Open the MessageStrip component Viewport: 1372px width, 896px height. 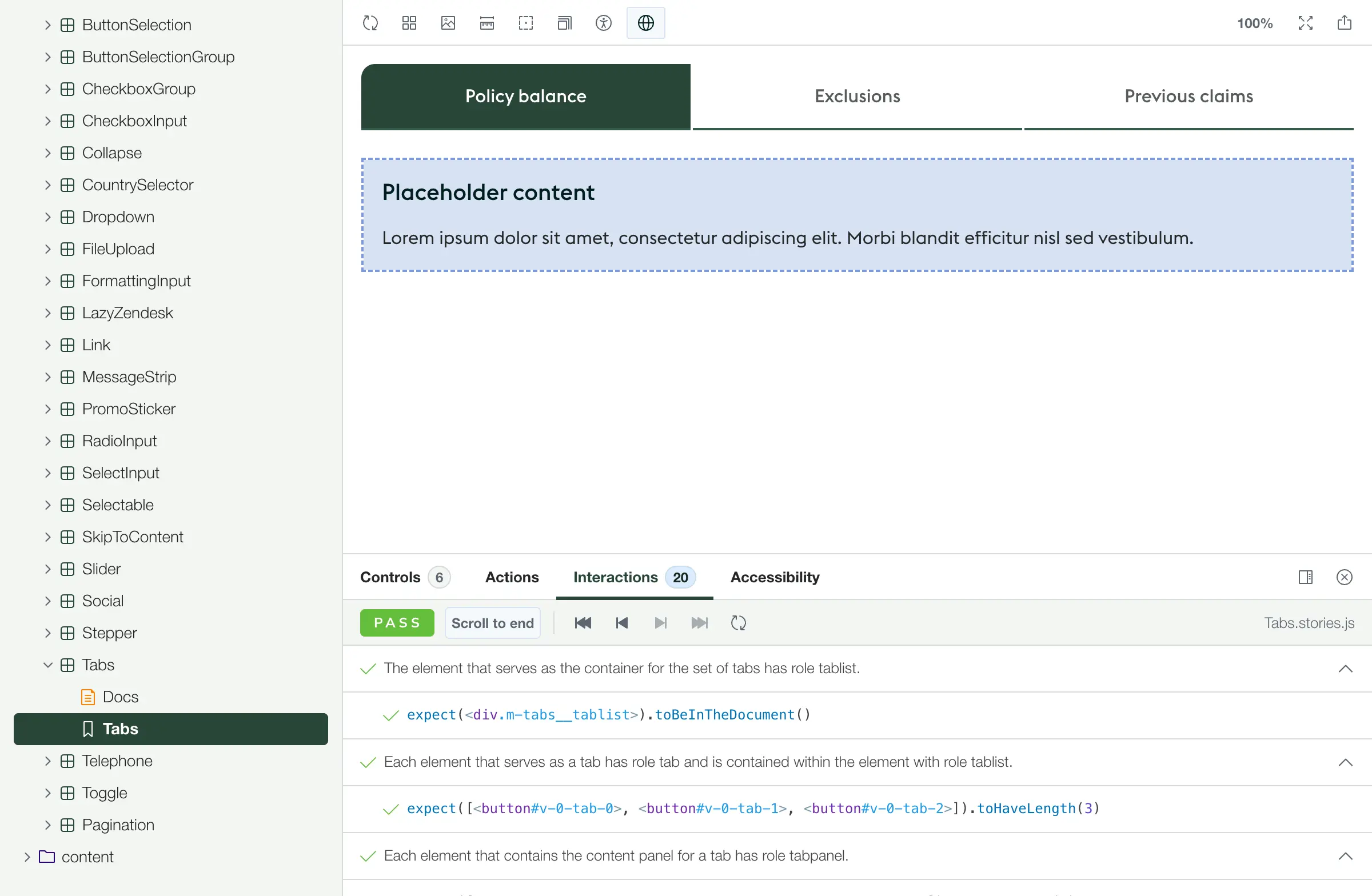click(x=129, y=377)
